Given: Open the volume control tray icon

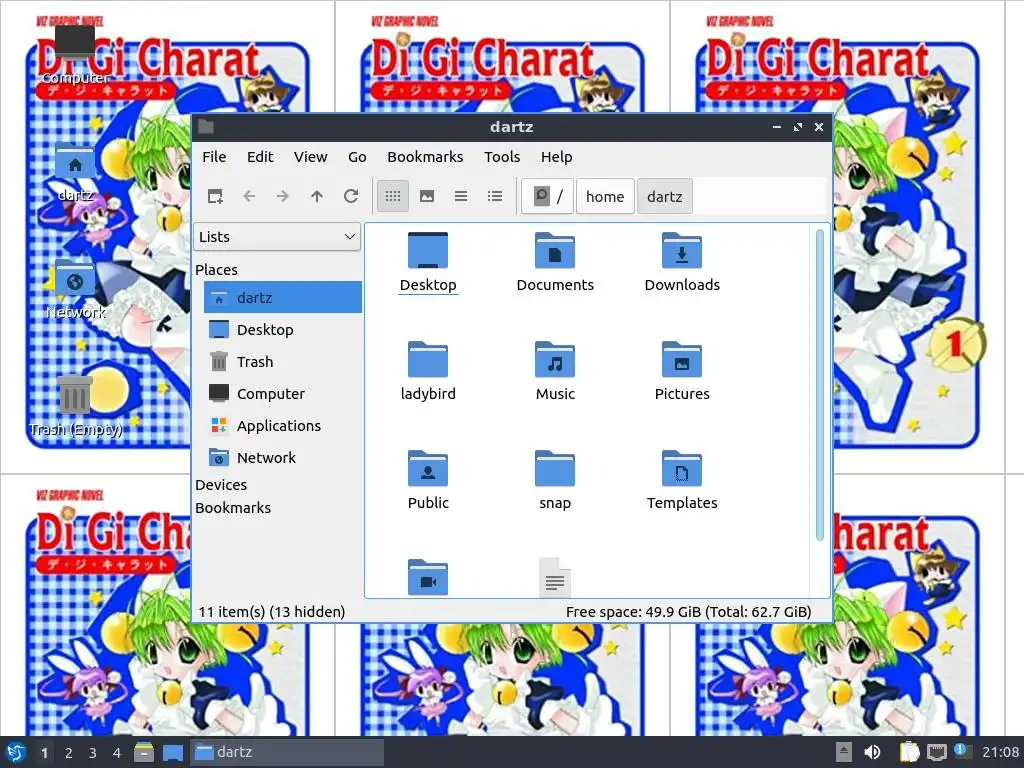Looking at the screenshot, I should pos(872,752).
